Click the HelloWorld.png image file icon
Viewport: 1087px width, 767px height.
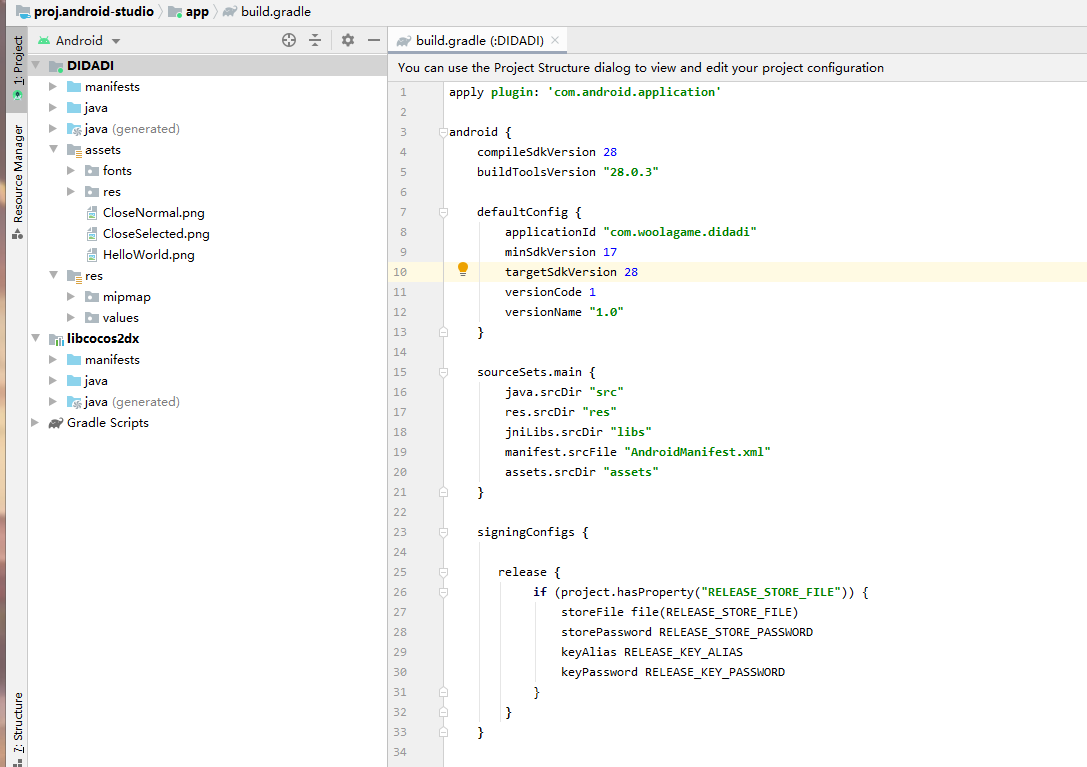click(92, 255)
